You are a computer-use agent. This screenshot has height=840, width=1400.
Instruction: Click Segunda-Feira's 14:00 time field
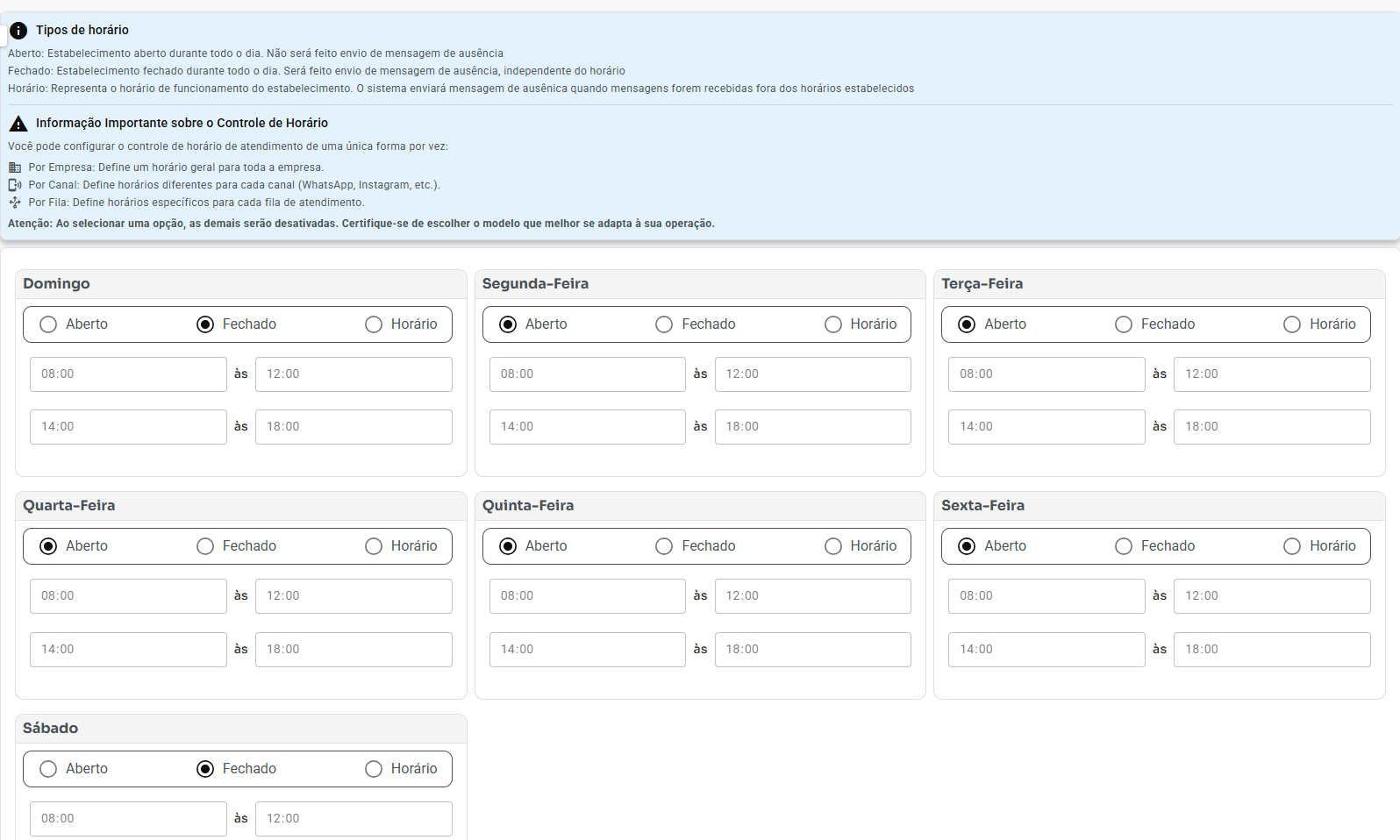click(588, 427)
